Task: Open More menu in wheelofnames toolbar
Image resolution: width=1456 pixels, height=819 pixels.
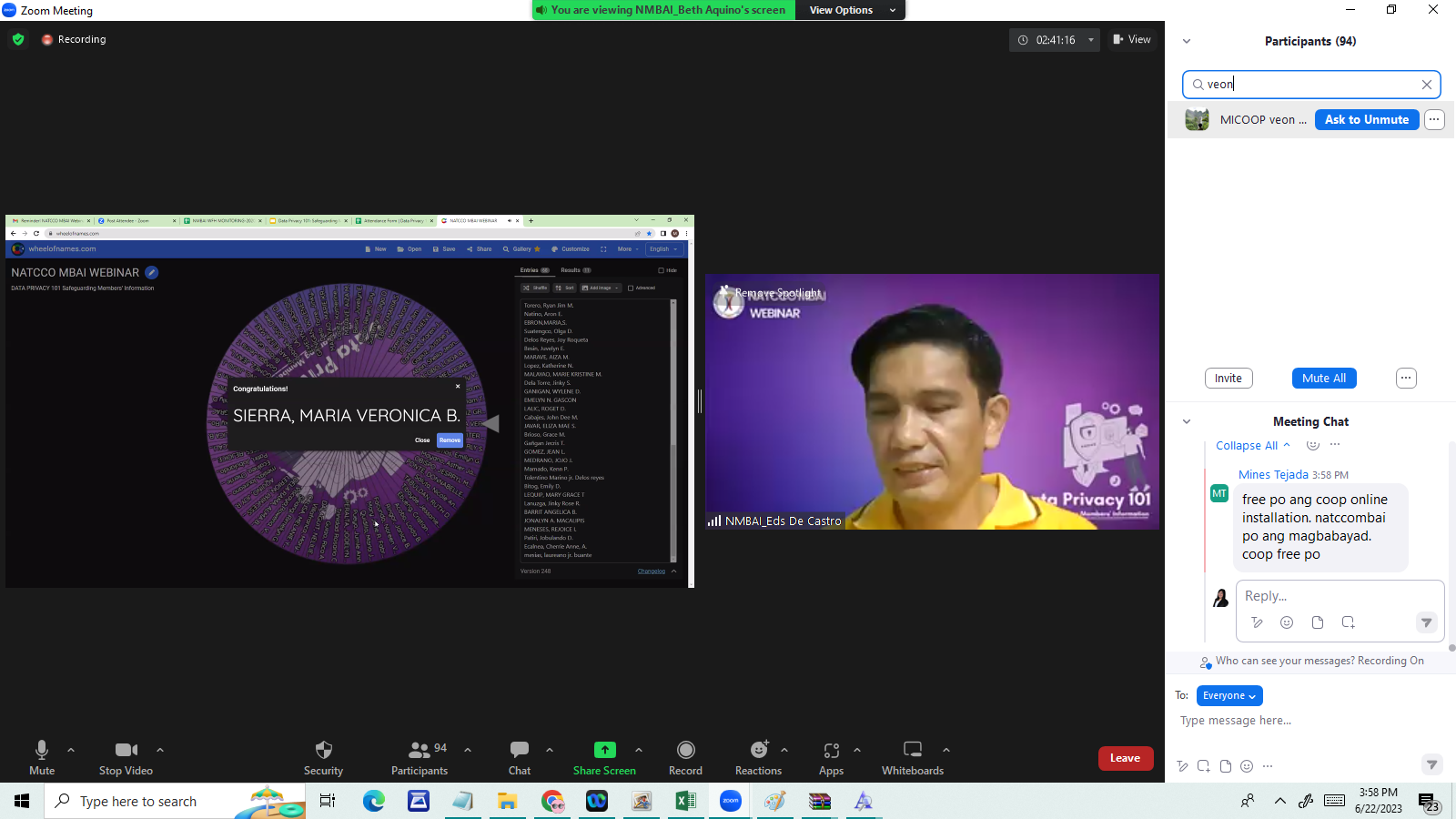Action: click(x=628, y=248)
